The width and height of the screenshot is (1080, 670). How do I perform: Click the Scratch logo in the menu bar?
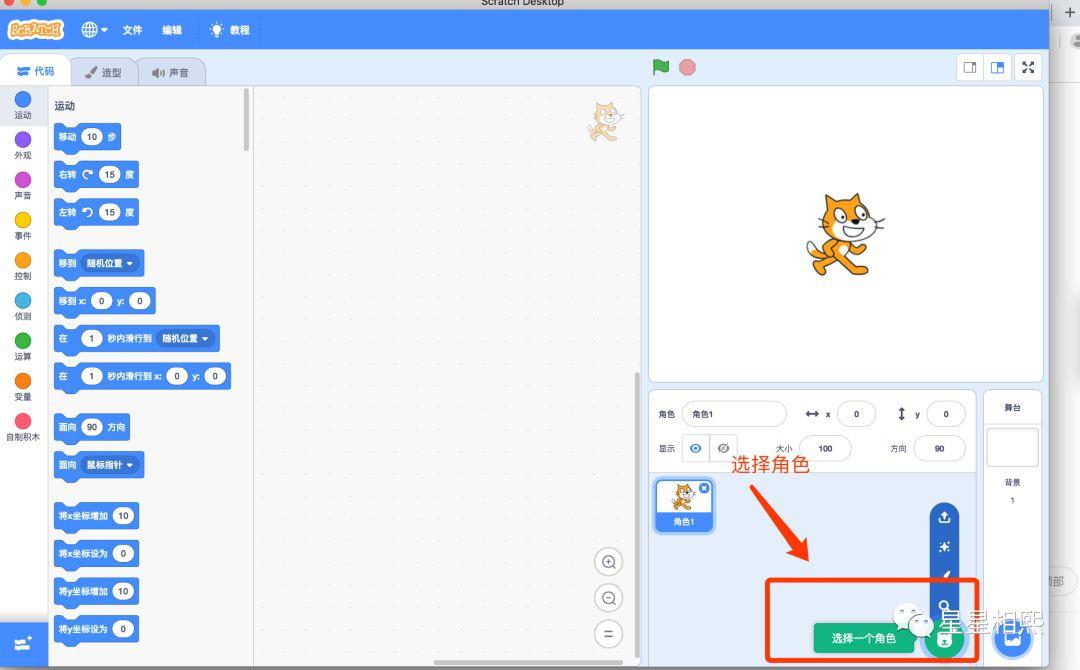(x=35, y=30)
